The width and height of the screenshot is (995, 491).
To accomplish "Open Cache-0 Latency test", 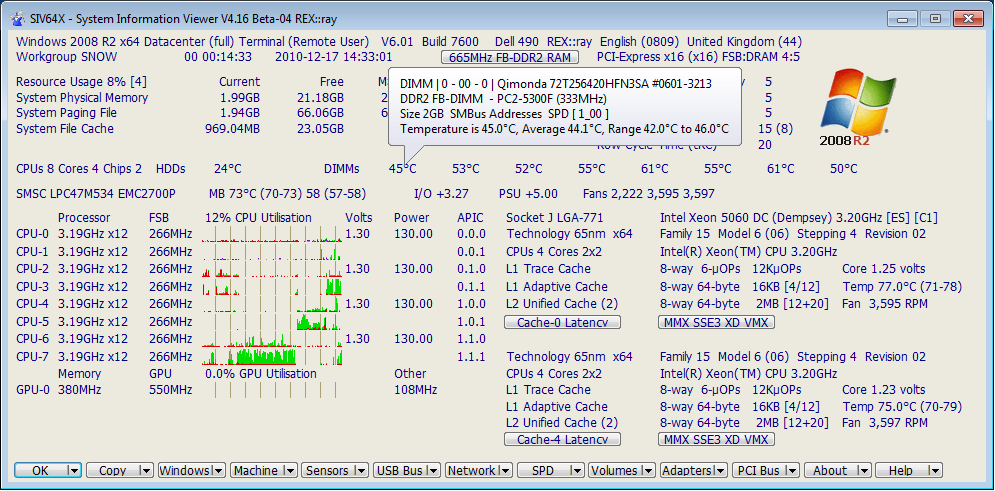I will [x=562, y=322].
